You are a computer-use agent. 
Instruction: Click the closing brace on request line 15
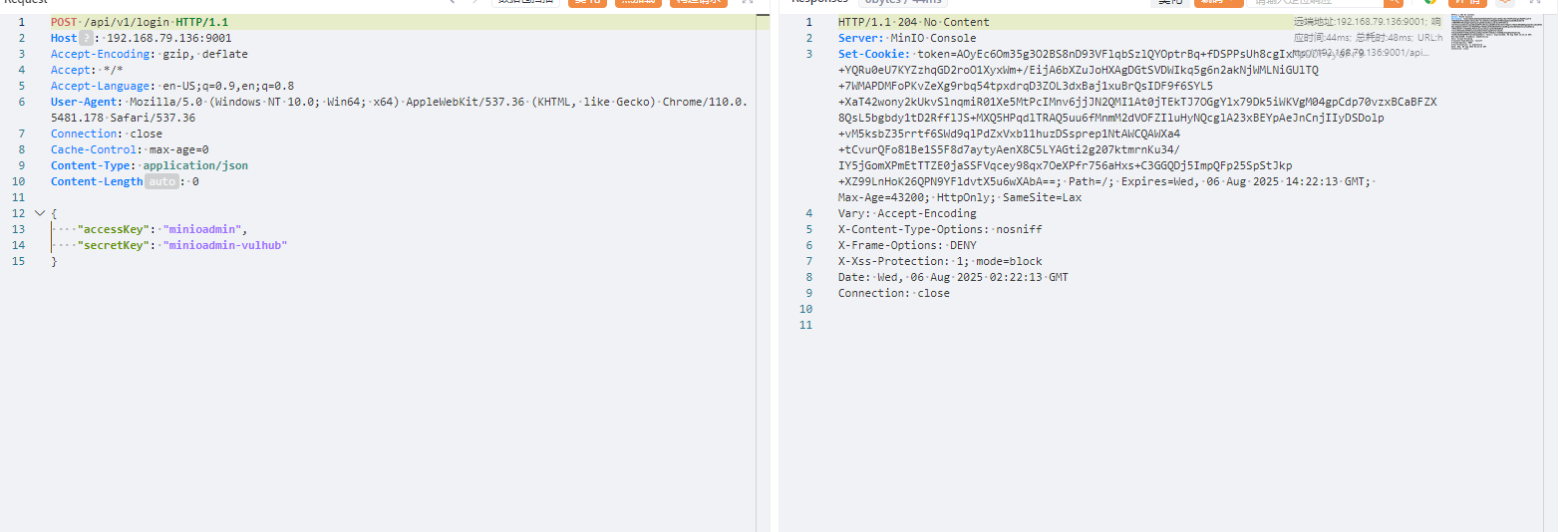[x=54, y=261]
